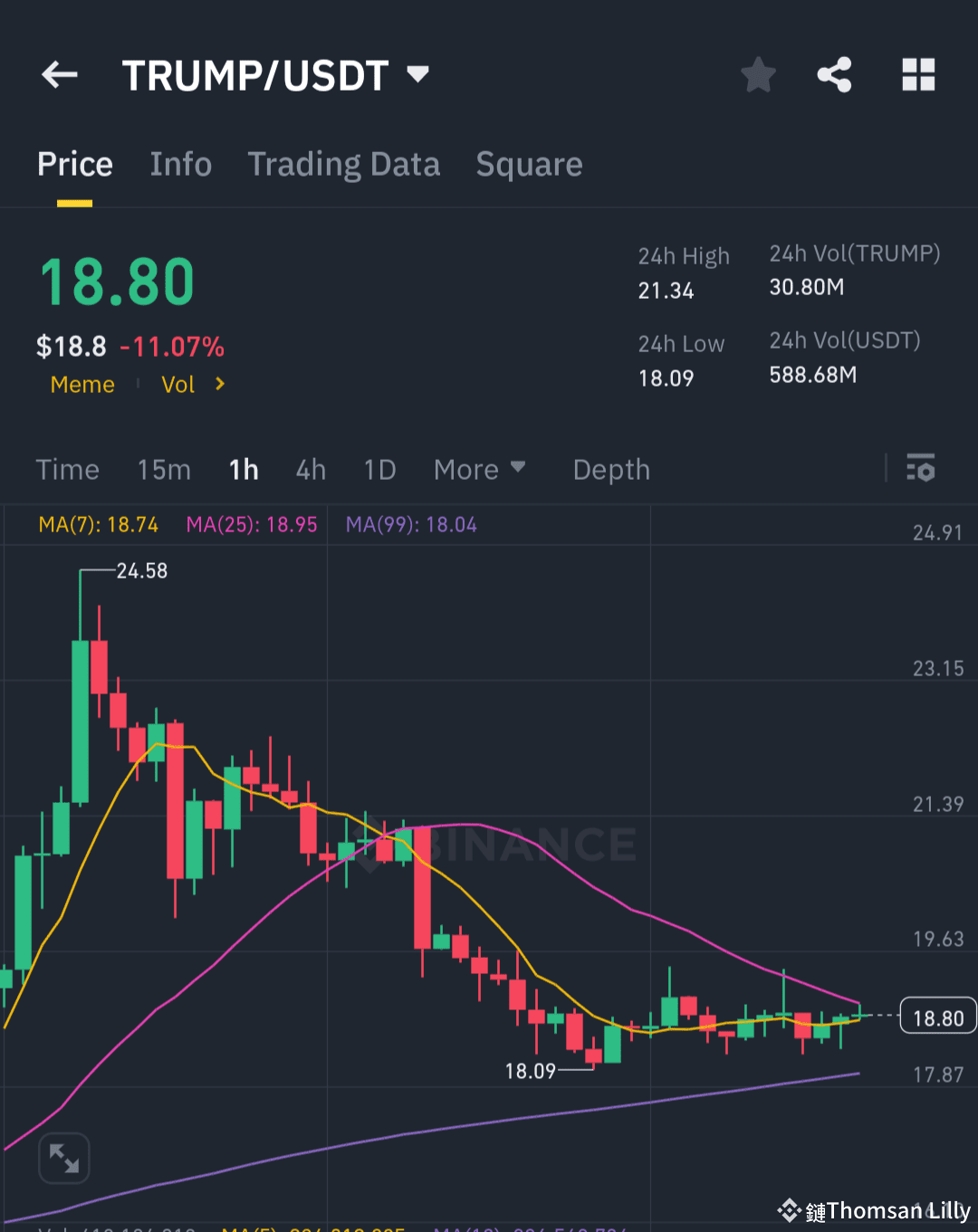Image resolution: width=978 pixels, height=1232 pixels.
Task: Expand chart to fullscreen mode
Action: (x=63, y=1158)
